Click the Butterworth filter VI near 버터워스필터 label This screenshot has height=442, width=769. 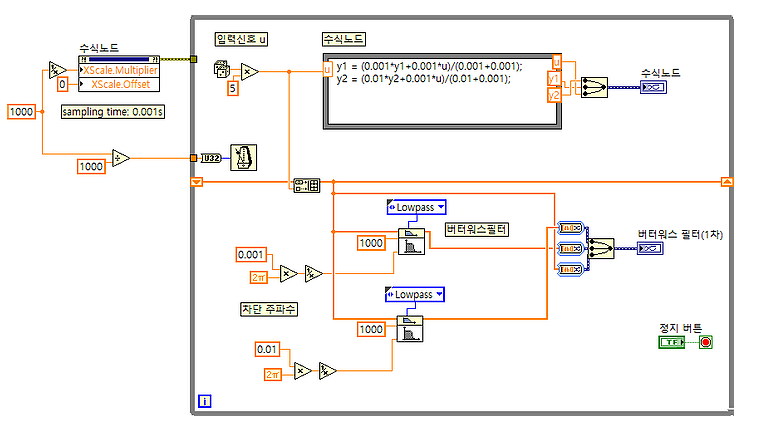pyautogui.click(x=411, y=241)
